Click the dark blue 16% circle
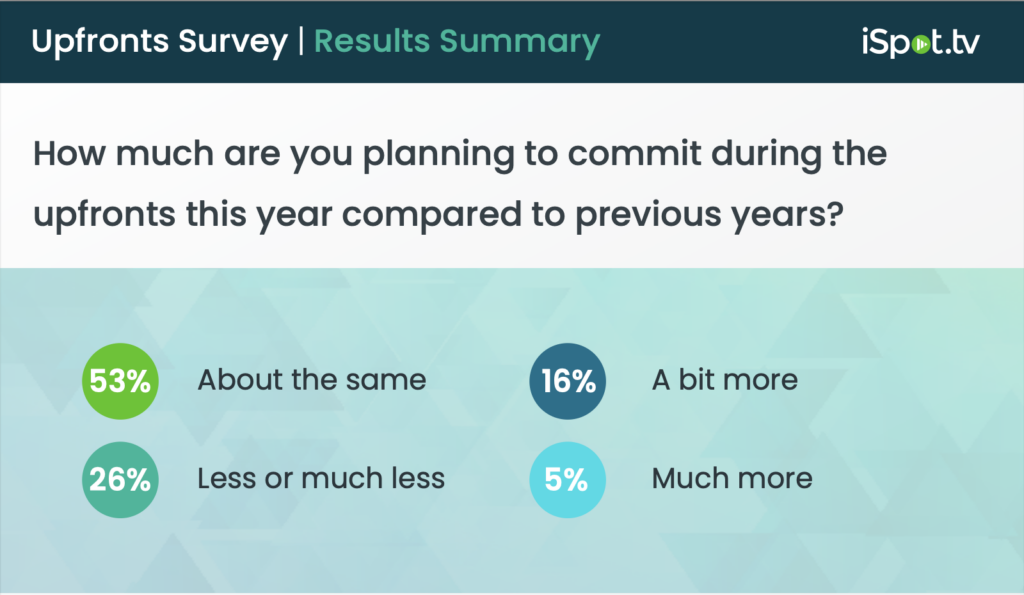 [568, 381]
